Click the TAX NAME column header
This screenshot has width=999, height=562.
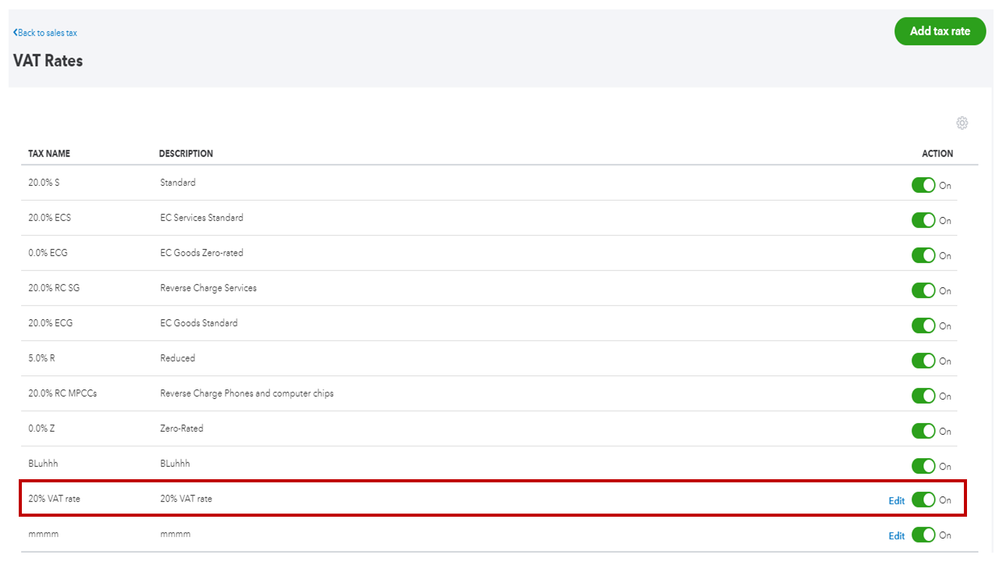(x=49, y=154)
